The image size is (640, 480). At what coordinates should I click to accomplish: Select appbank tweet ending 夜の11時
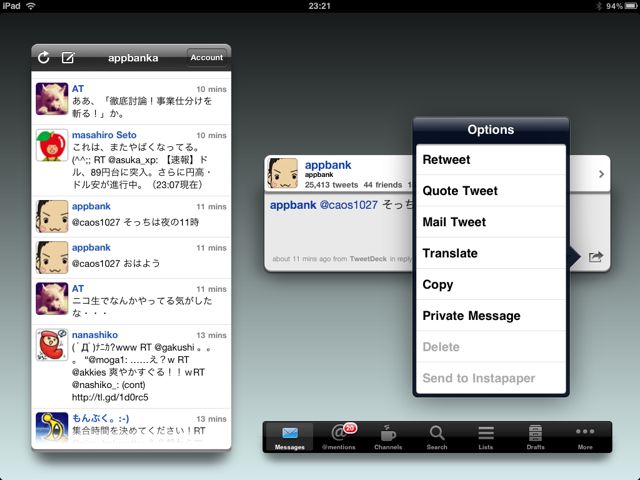coord(131,217)
